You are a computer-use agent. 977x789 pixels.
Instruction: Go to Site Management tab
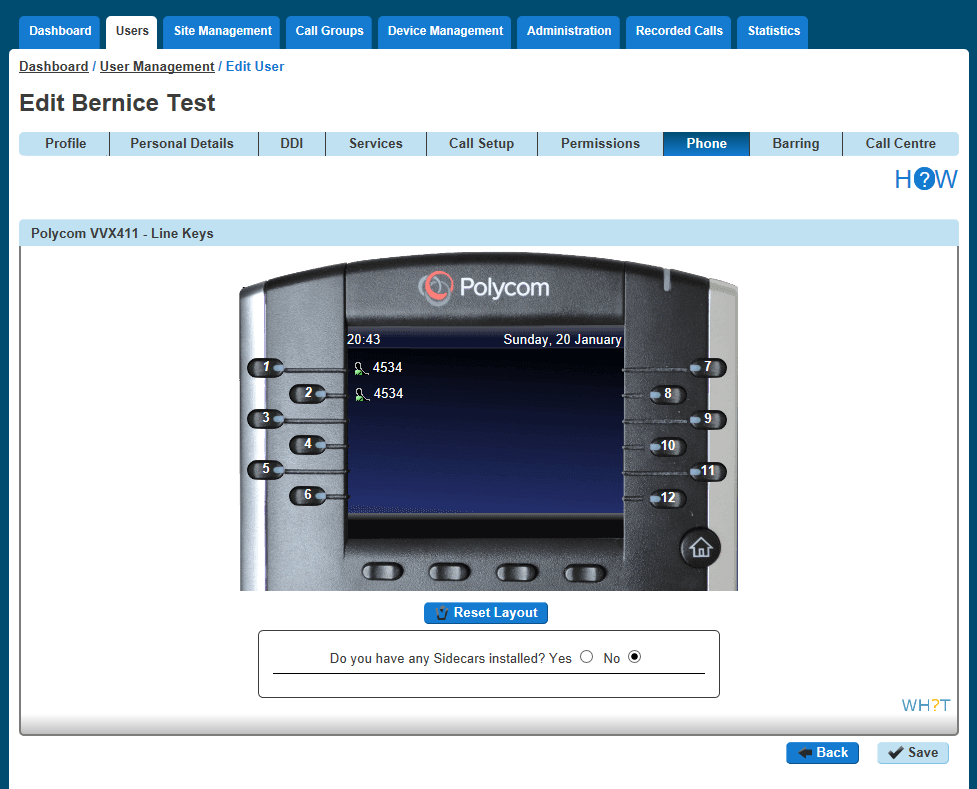pos(222,32)
